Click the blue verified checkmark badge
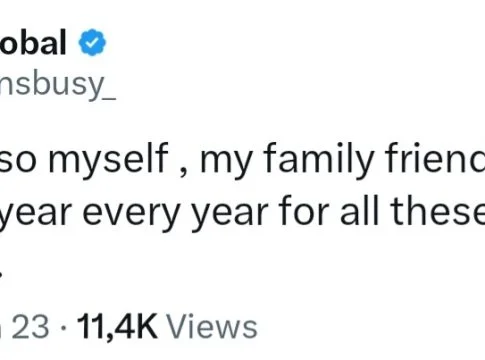The image size is (485, 360). [x=92, y=42]
